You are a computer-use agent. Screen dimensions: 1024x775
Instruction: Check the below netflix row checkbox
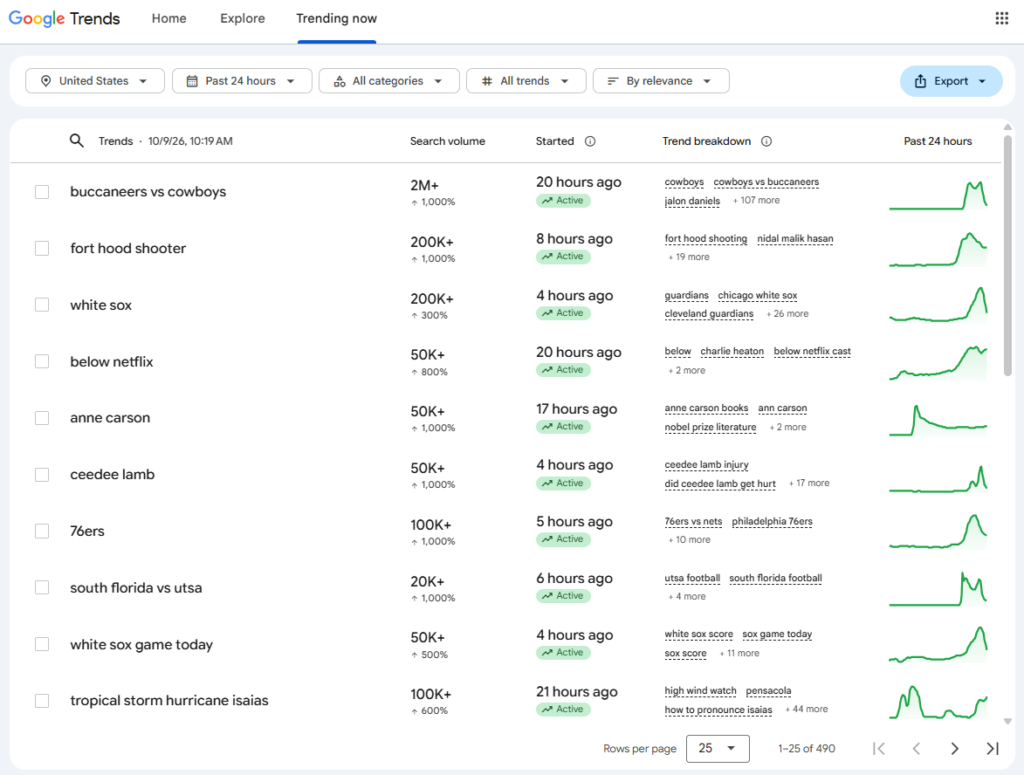(42, 362)
